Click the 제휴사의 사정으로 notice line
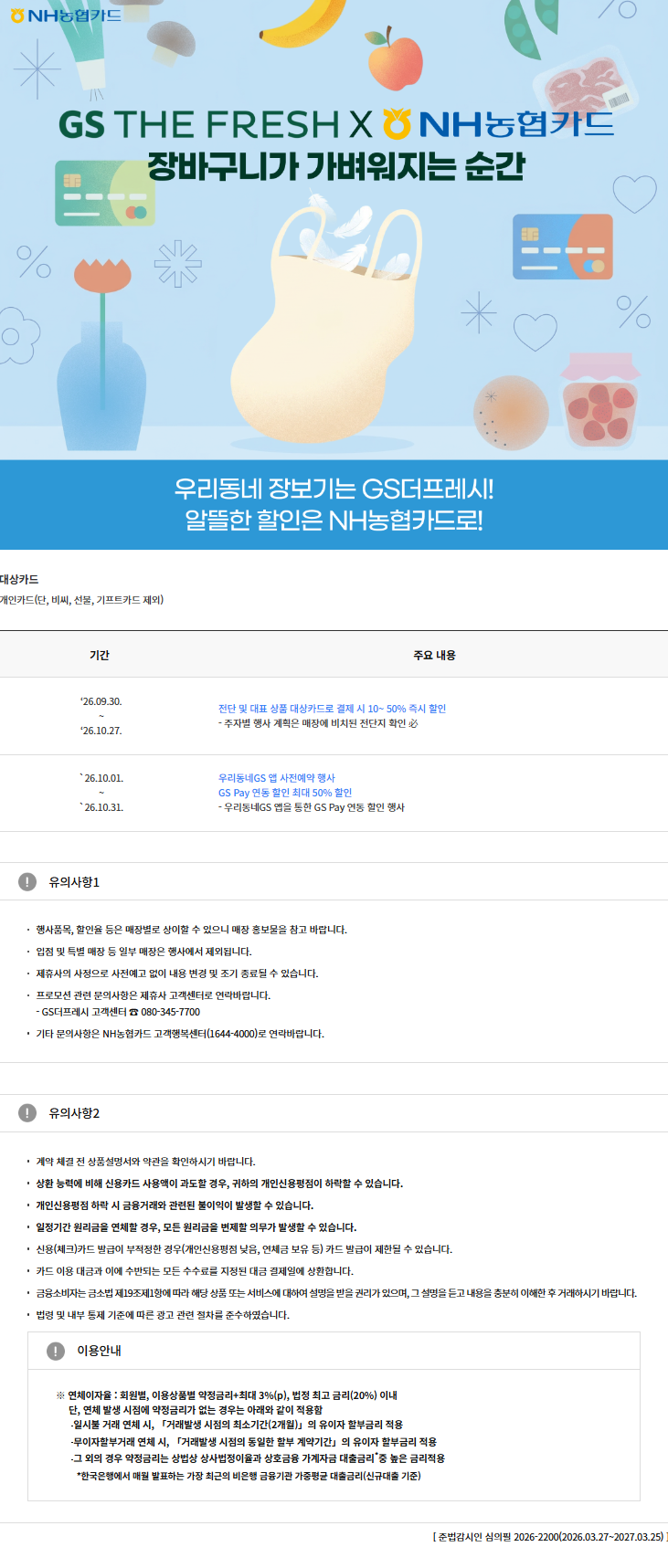 (x=176, y=973)
